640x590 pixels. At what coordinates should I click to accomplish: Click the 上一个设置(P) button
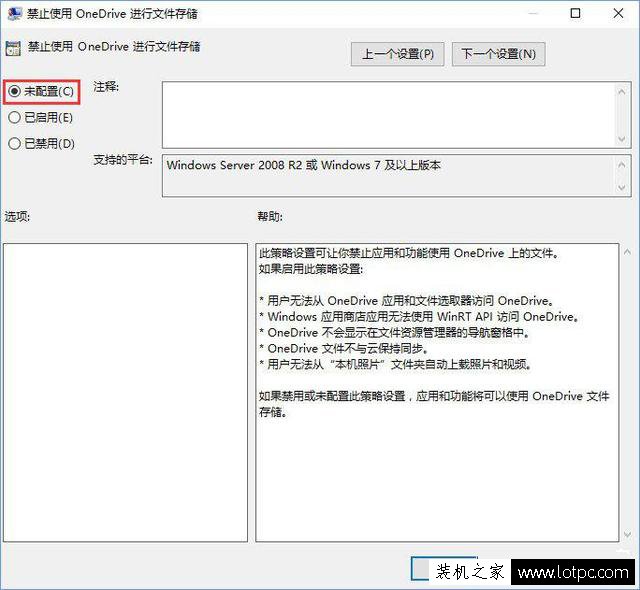coord(397,54)
